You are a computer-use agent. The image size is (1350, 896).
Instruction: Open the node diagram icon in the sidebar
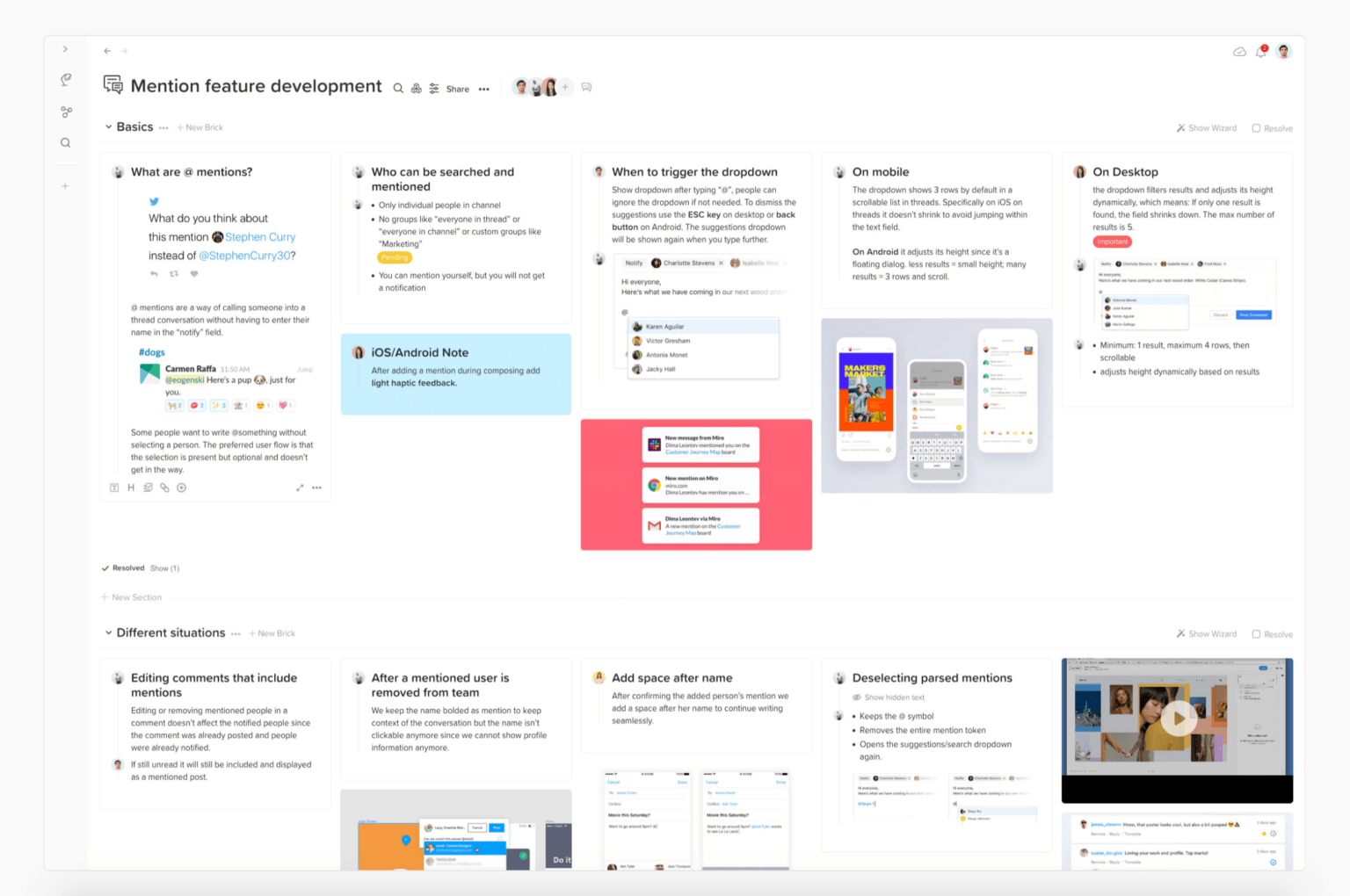click(x=65, y=112)
